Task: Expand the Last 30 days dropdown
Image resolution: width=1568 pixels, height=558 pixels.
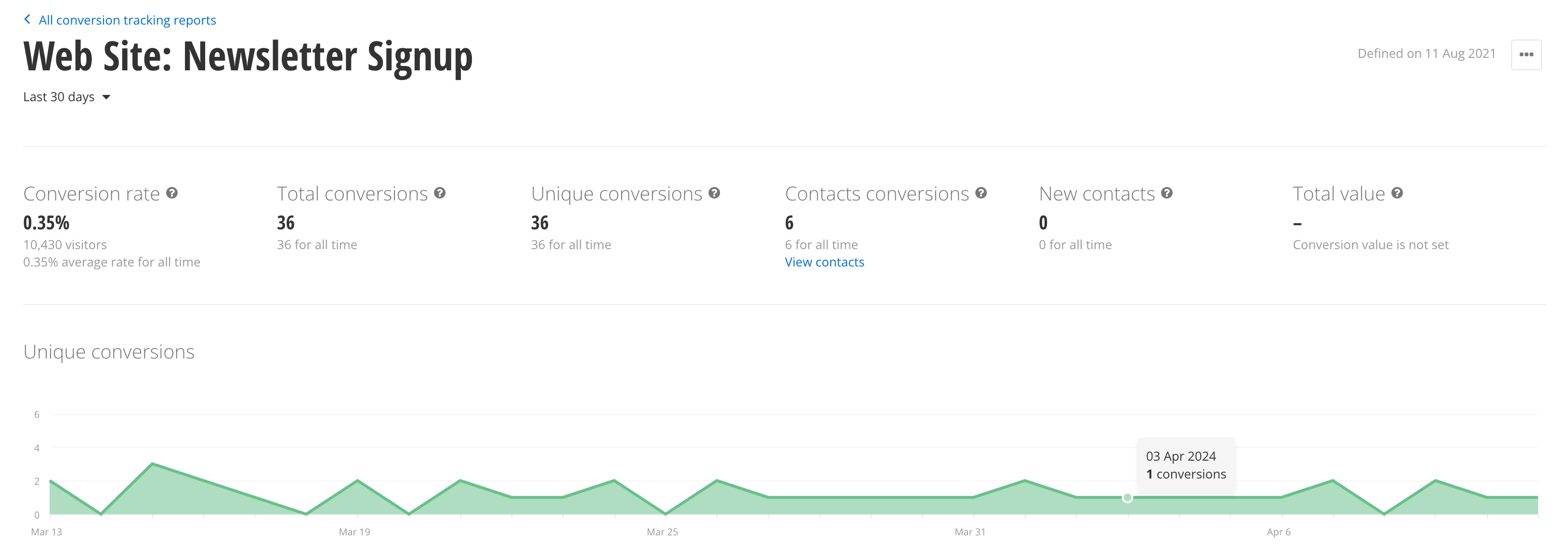Action: pyautogui.click(x=59, y=97)
